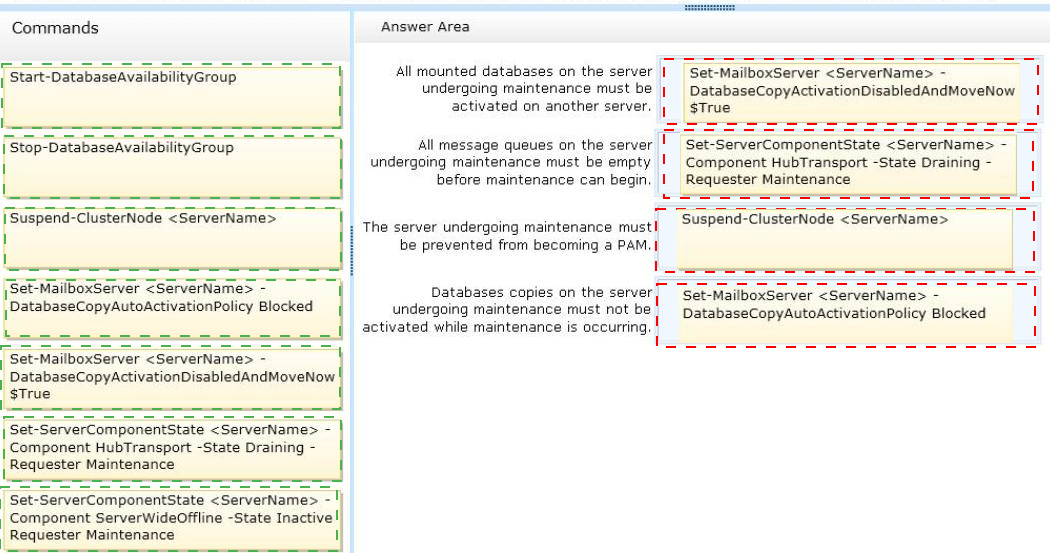Click HubTransport Draining command in the Commands list
Viewport: 1050px width, 553px height.
pyautogui.click(x=172, y=447)
